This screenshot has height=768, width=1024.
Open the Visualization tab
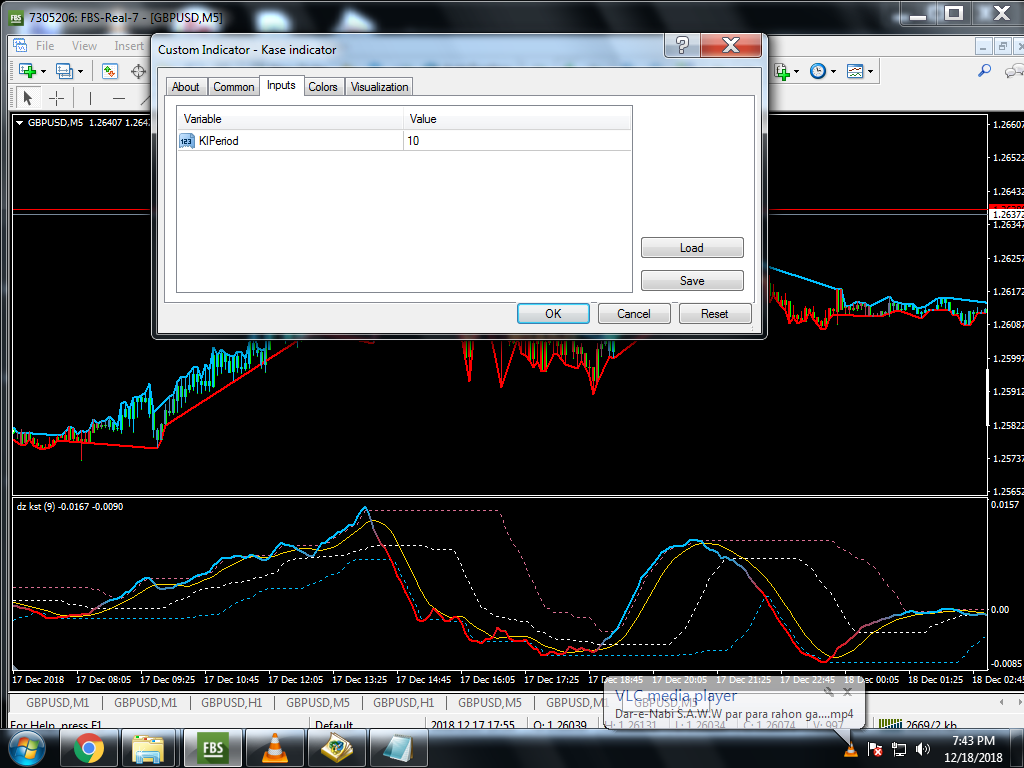click(x=379, y=87)
